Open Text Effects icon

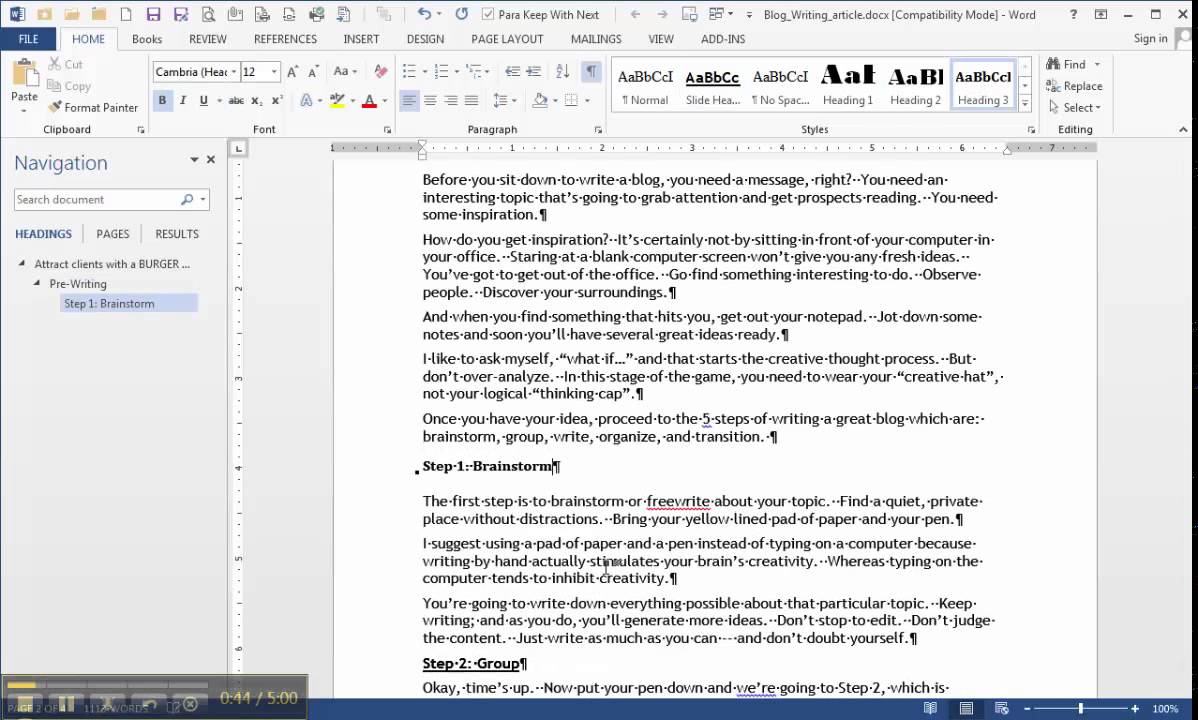[306, 100]
